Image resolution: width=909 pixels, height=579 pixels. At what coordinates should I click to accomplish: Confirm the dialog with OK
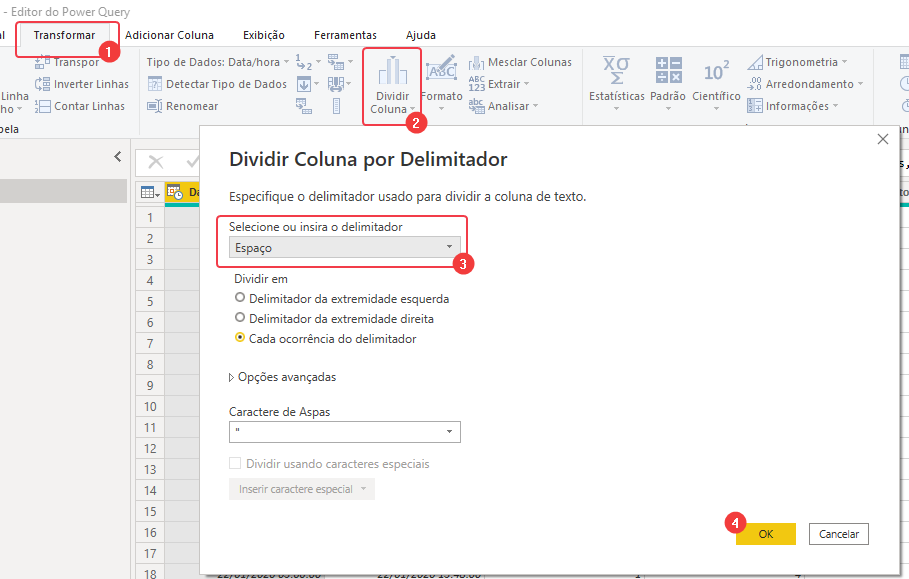point(765,534)
